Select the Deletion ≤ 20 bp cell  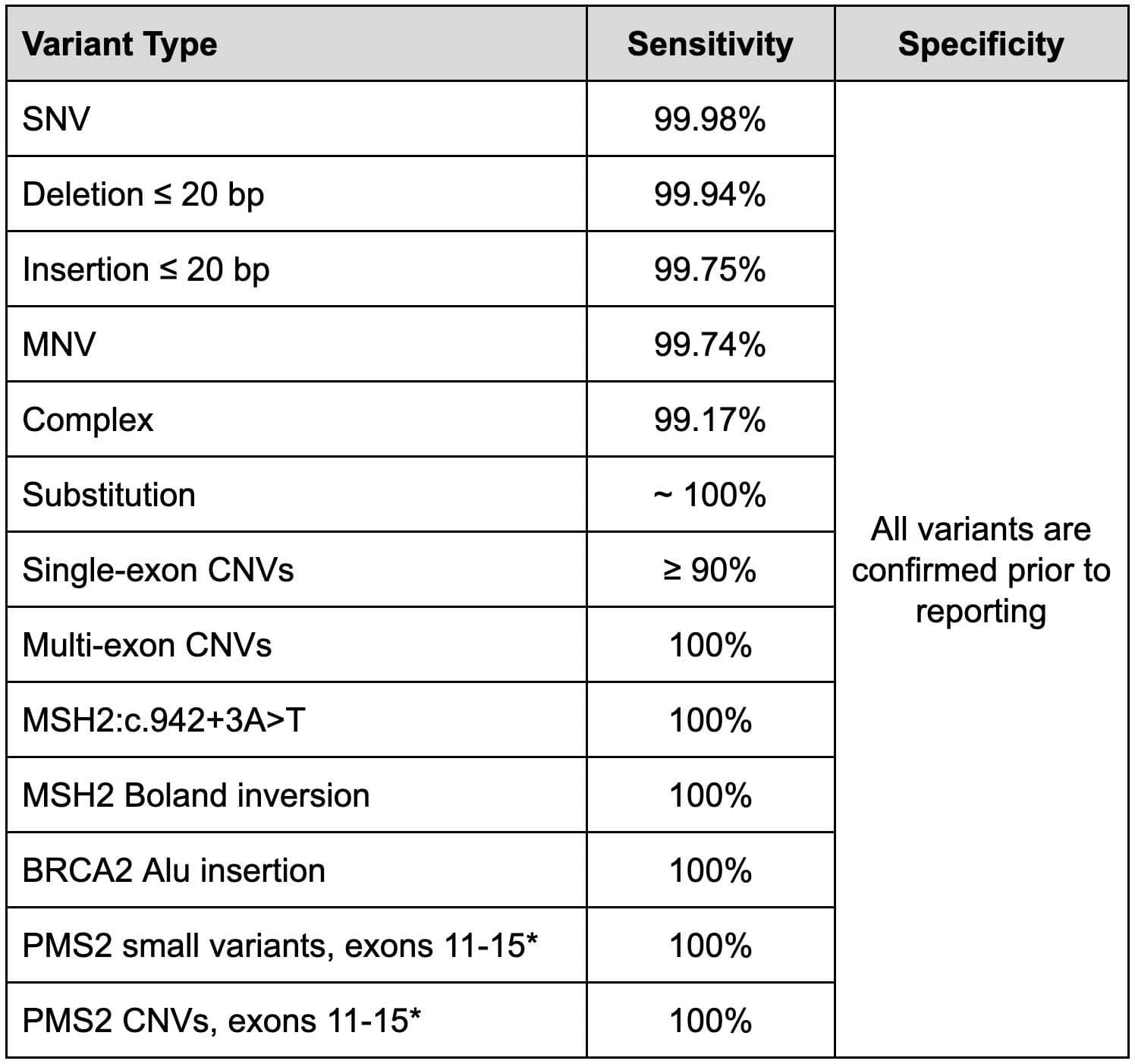coord(143,194)
